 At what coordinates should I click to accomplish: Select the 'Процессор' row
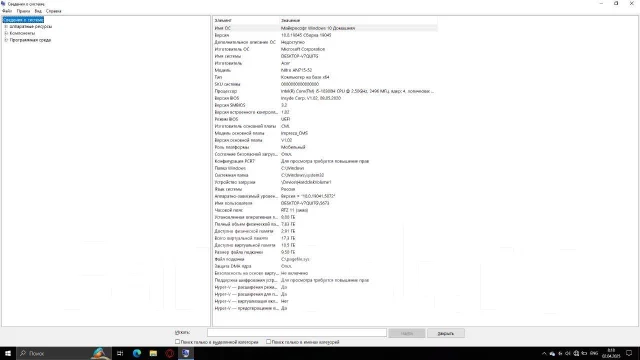[x=325, y=91]
